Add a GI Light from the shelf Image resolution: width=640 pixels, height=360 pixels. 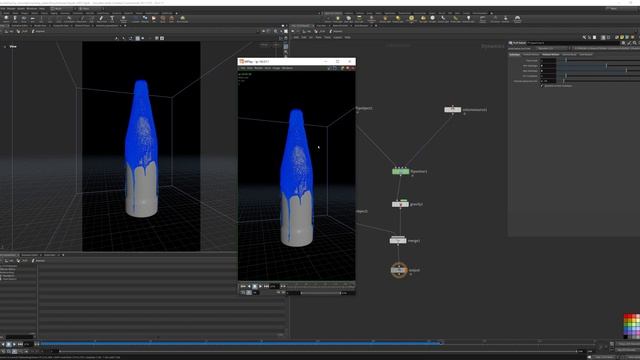[x=432, y=18]
